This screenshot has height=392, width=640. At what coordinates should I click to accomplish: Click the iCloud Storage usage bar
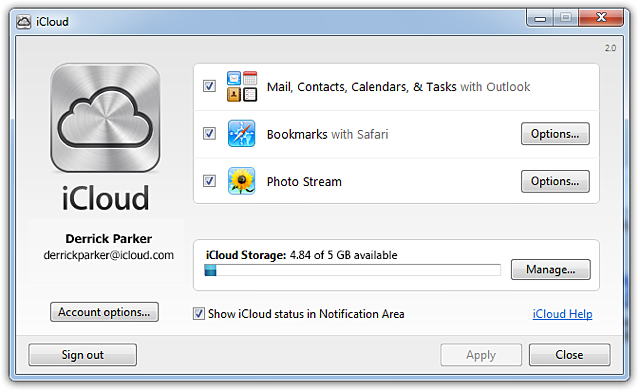353,270
